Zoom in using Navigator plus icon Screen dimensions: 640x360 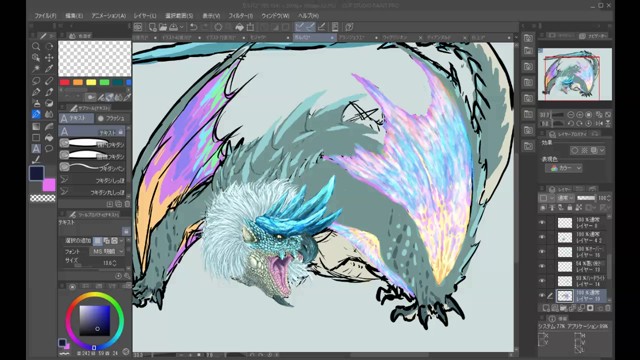click(580, 115)
